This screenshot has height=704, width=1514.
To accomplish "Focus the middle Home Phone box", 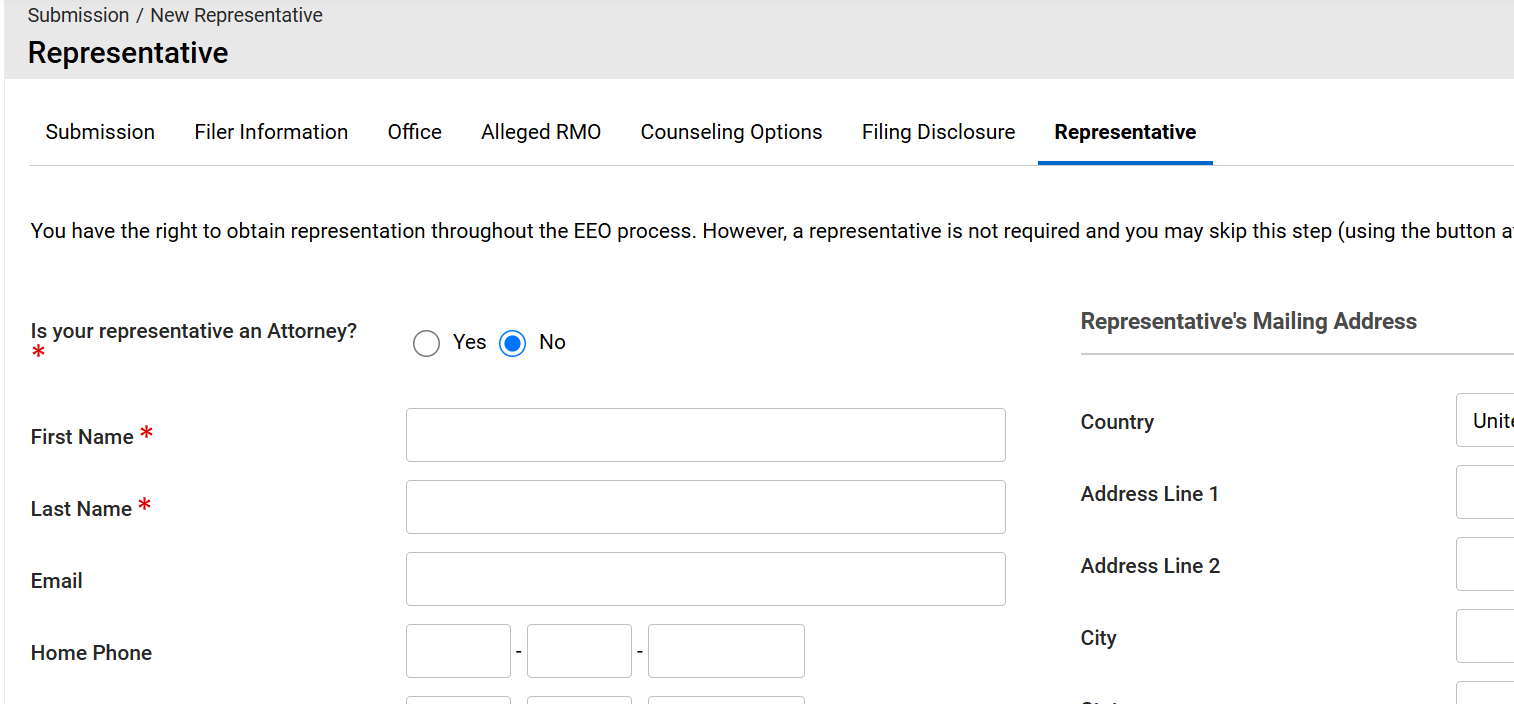I will tap(579, 651).
